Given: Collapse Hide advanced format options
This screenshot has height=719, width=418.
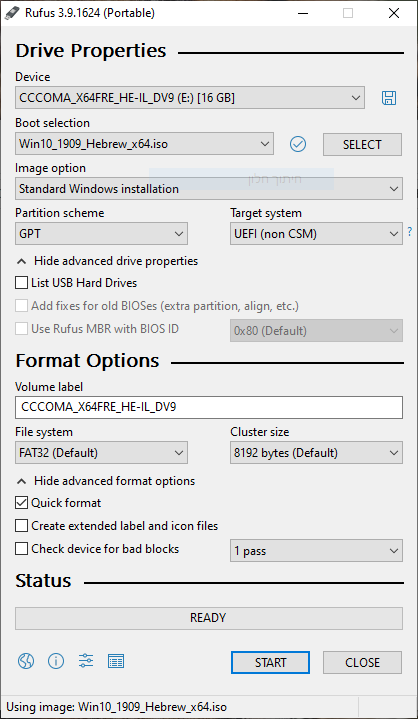Looking at the screenshot, I should 106,481.
